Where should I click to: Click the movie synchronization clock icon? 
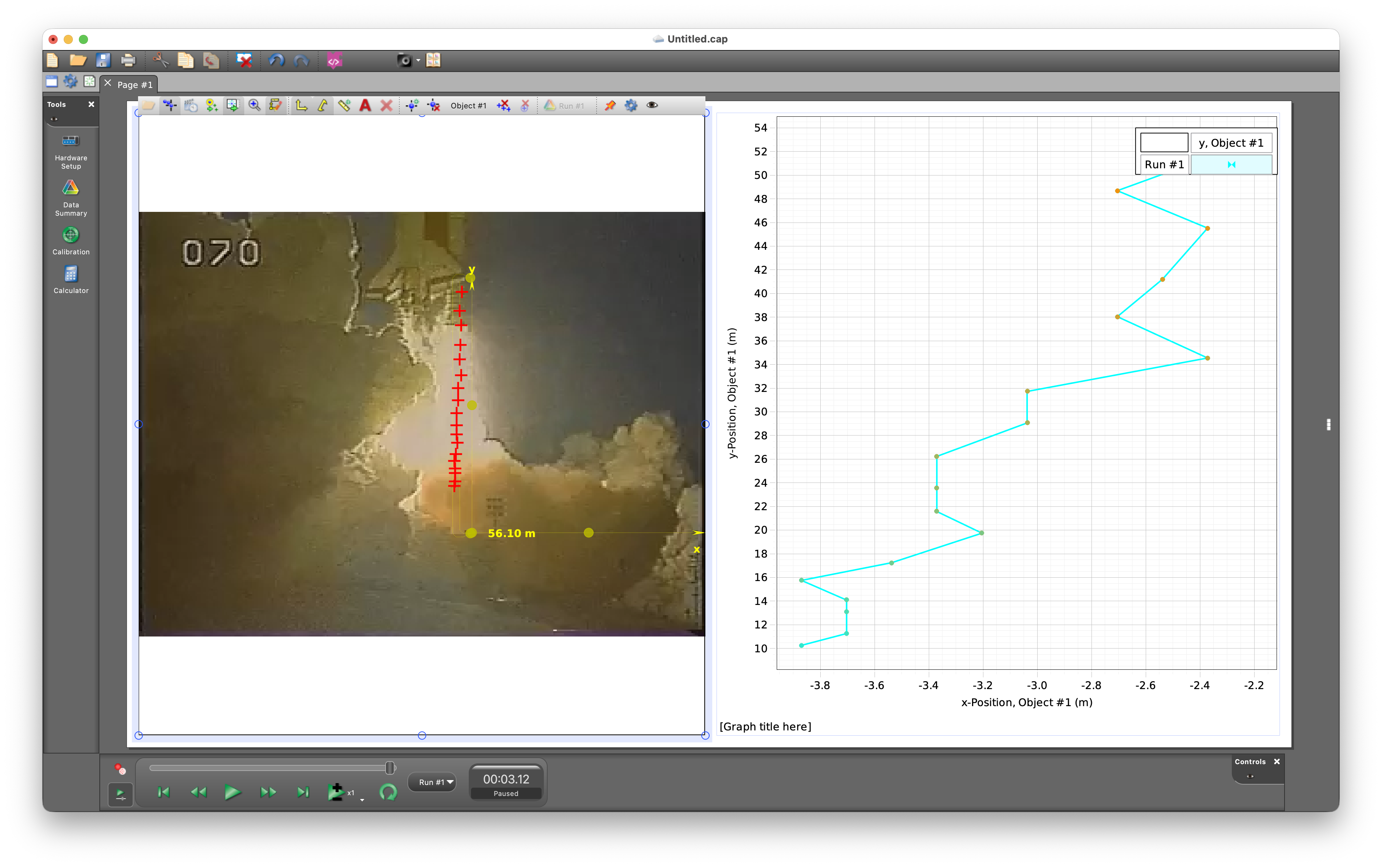[x=191, y=105]
